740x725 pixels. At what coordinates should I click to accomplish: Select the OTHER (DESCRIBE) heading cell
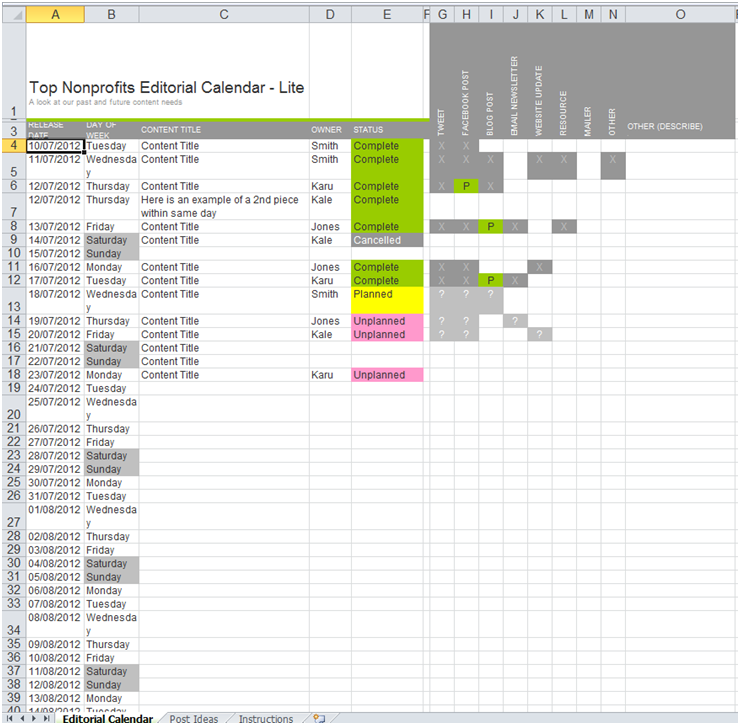680,126
